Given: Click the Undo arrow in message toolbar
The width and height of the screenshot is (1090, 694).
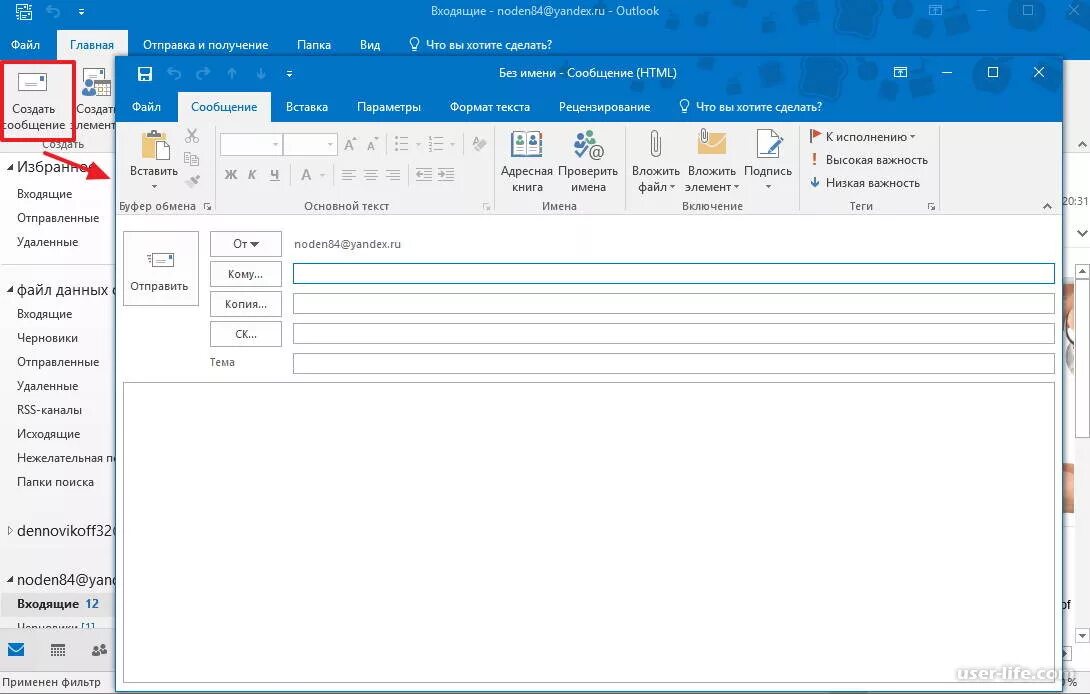Looking at the screenshot, I should point(174,74).
